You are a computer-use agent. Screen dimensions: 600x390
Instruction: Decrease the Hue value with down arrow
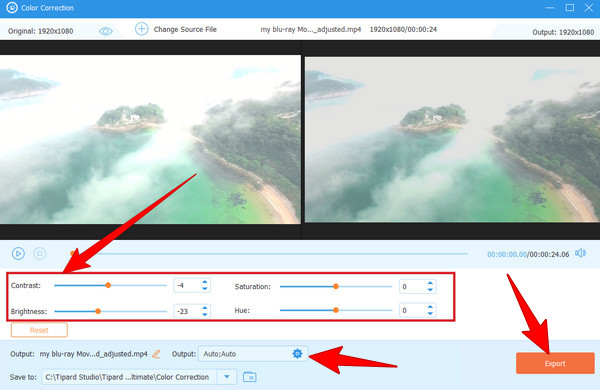coord(430,313)
